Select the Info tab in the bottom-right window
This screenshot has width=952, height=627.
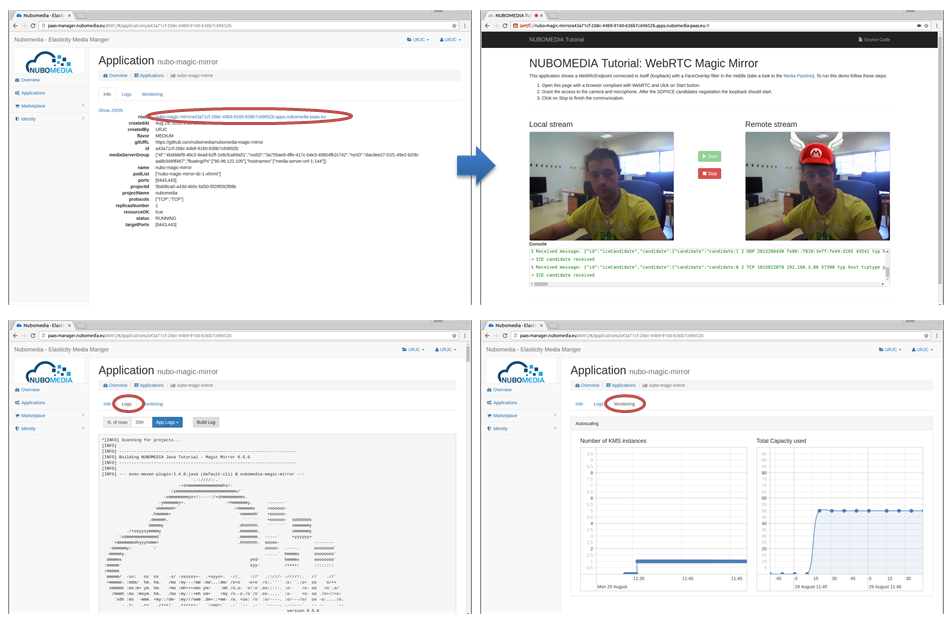[579, 404]
